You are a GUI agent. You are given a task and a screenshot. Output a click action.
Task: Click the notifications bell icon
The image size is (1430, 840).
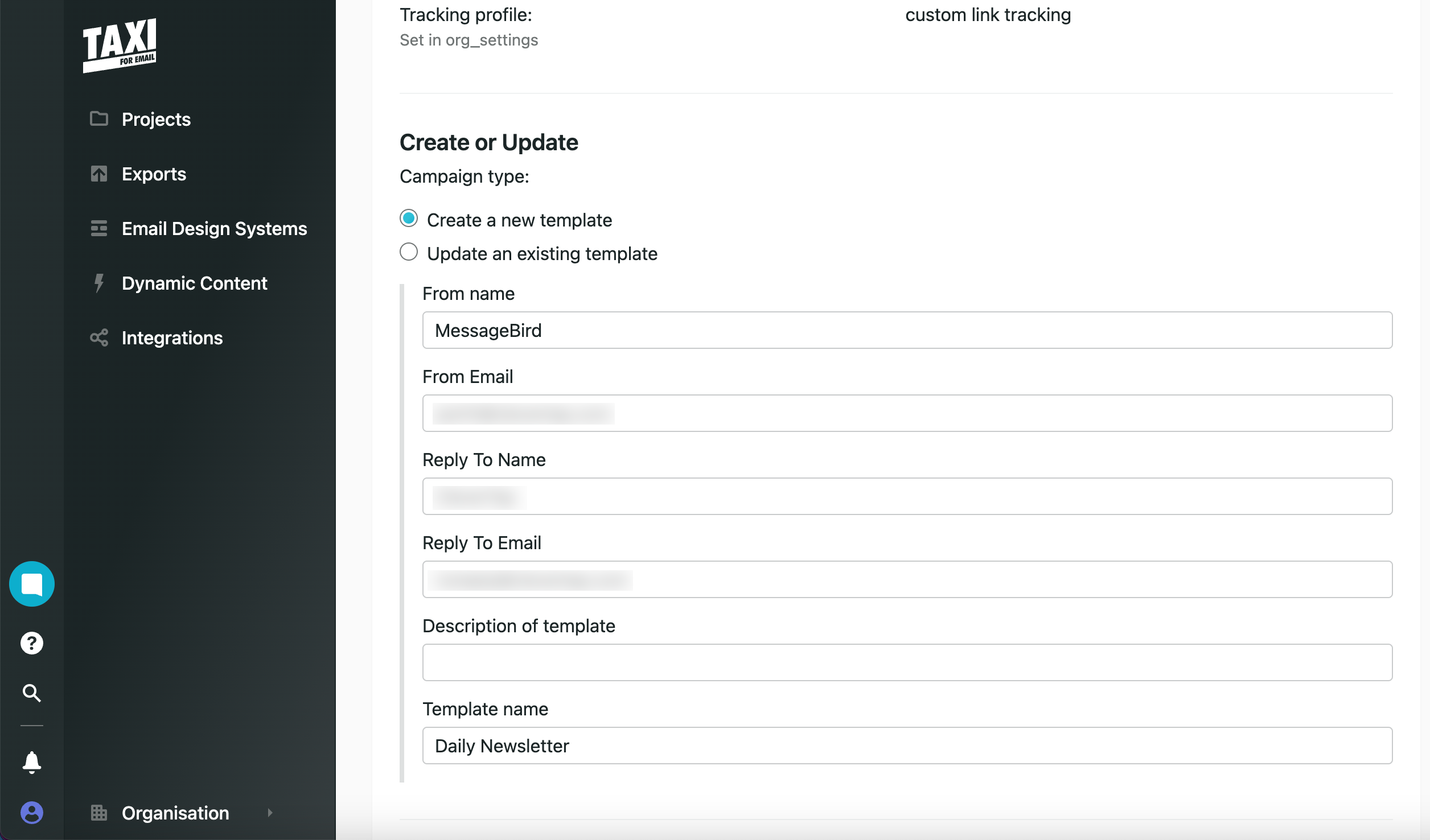[x=32, y=762]
